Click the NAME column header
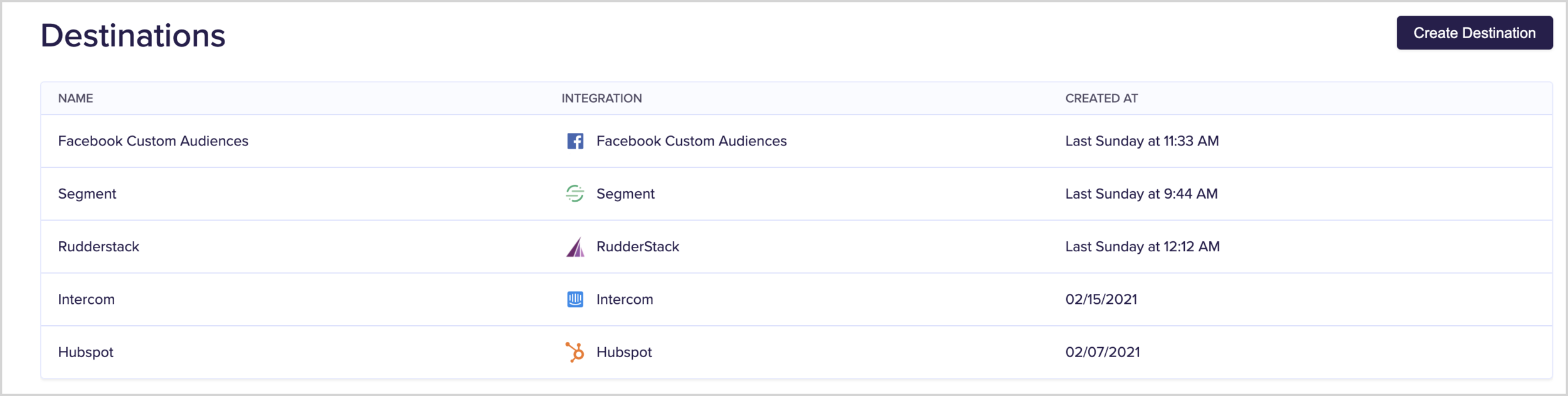Viewport: 1568px width, 396px height. [x=76, y=98]
